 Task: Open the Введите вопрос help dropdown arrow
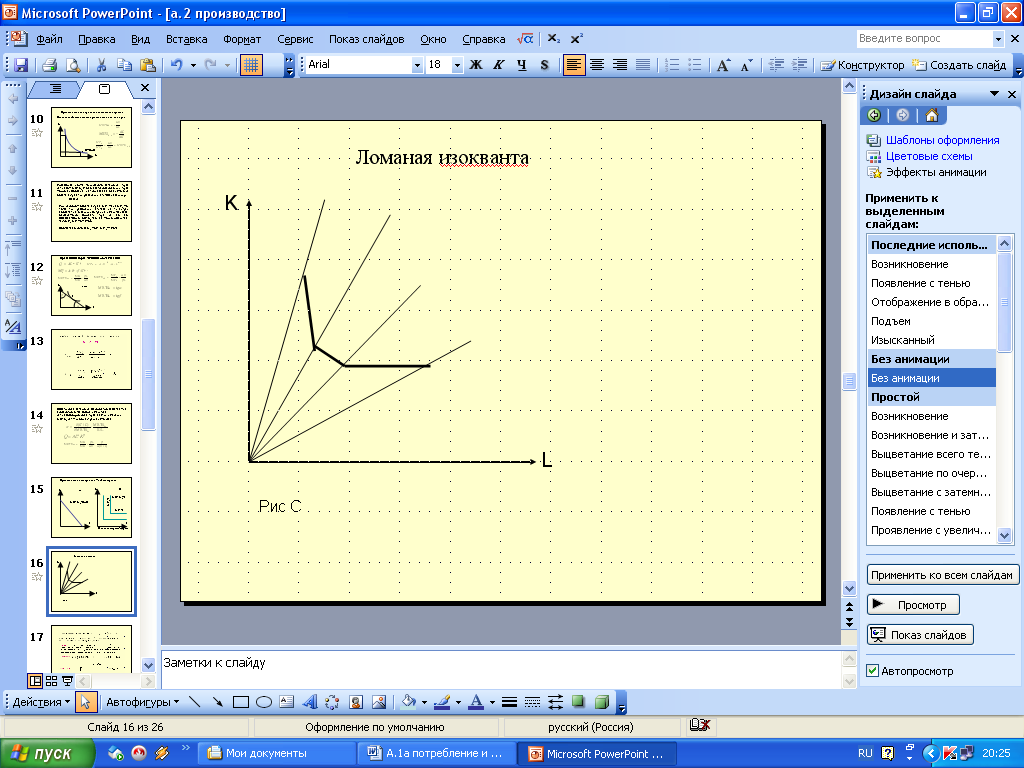coord(998,39)
